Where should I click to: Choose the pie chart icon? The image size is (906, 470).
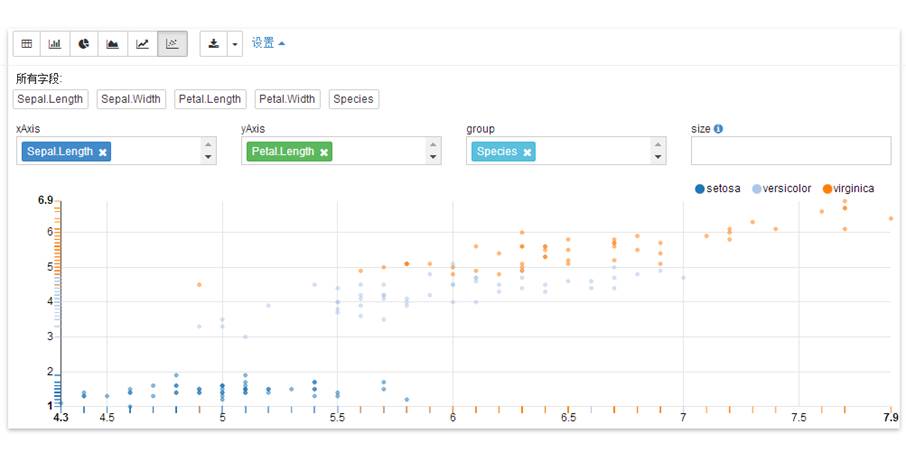pyautogui.click(x=85, y=44)
